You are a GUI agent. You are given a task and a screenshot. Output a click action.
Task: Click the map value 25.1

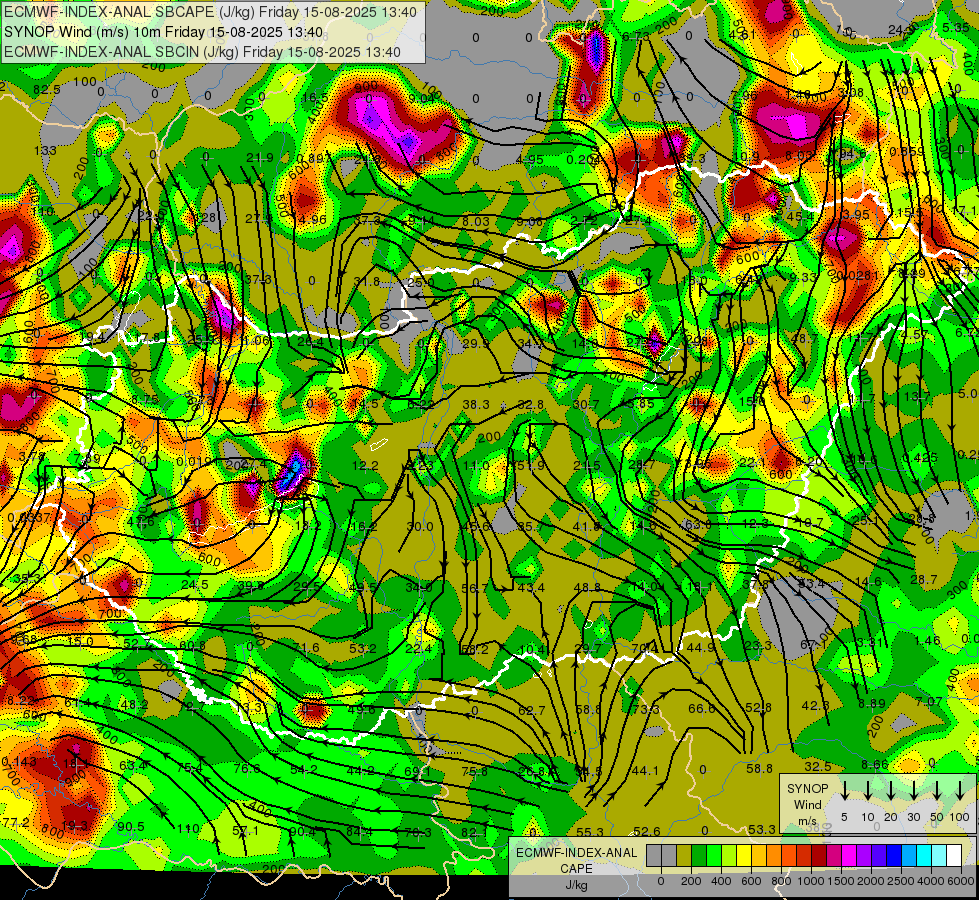click(x=865, y=520)
